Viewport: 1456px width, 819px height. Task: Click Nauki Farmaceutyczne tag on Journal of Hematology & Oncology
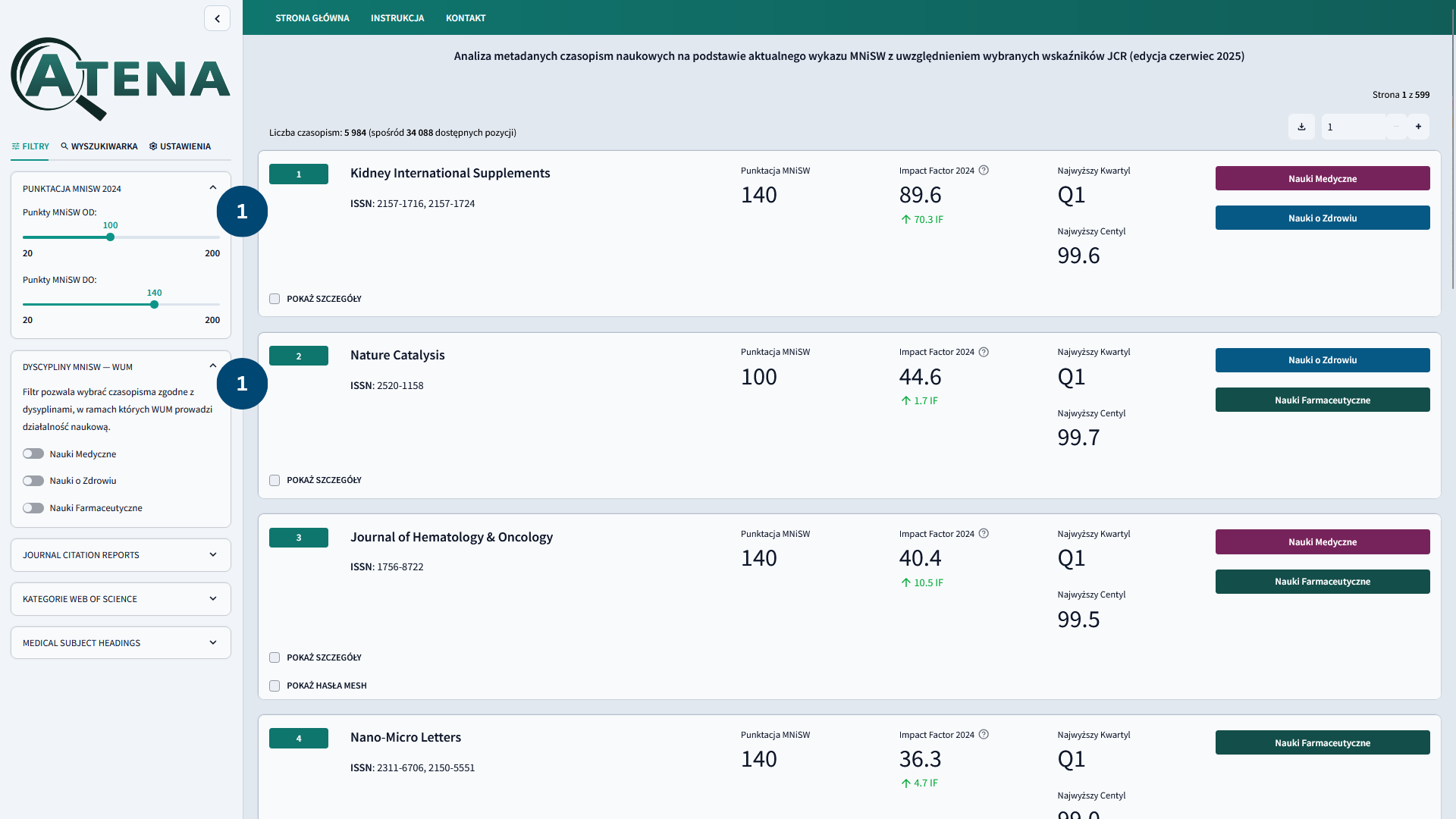tap(1323, 582)
